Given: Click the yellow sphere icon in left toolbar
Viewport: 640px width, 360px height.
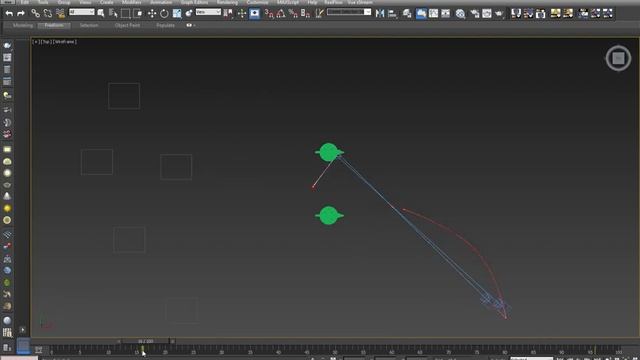Looking at the screenshot, I should pyautogui.click(x=7, y=209).
